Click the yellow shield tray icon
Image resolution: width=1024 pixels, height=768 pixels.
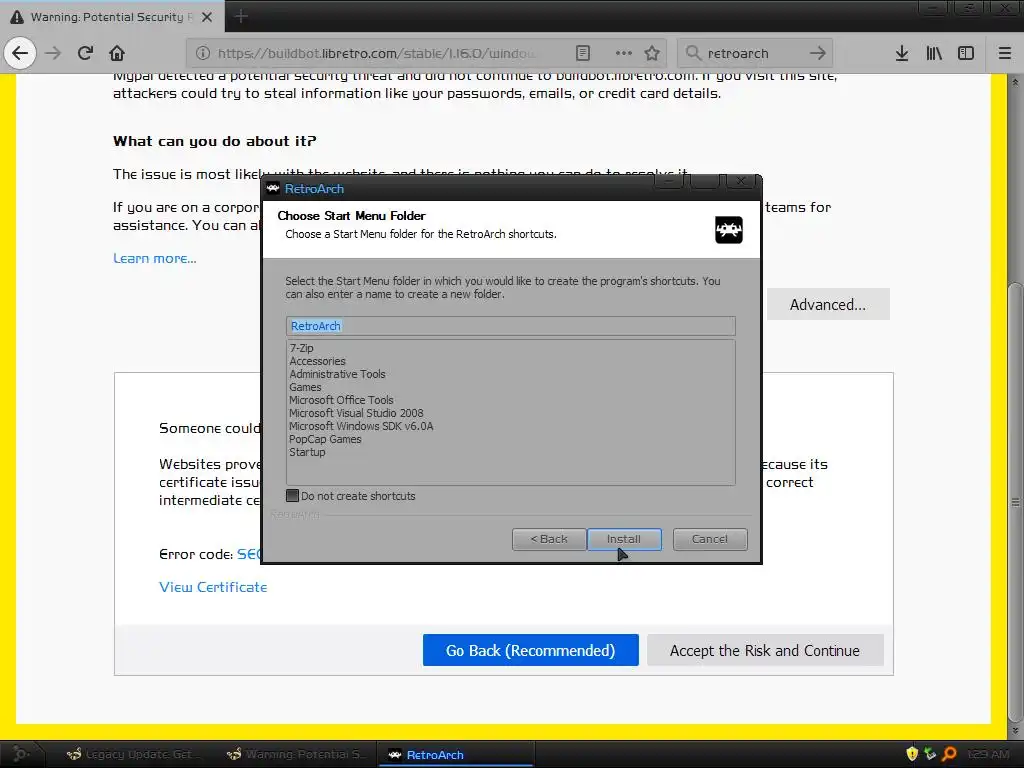[x=912, y=754]
